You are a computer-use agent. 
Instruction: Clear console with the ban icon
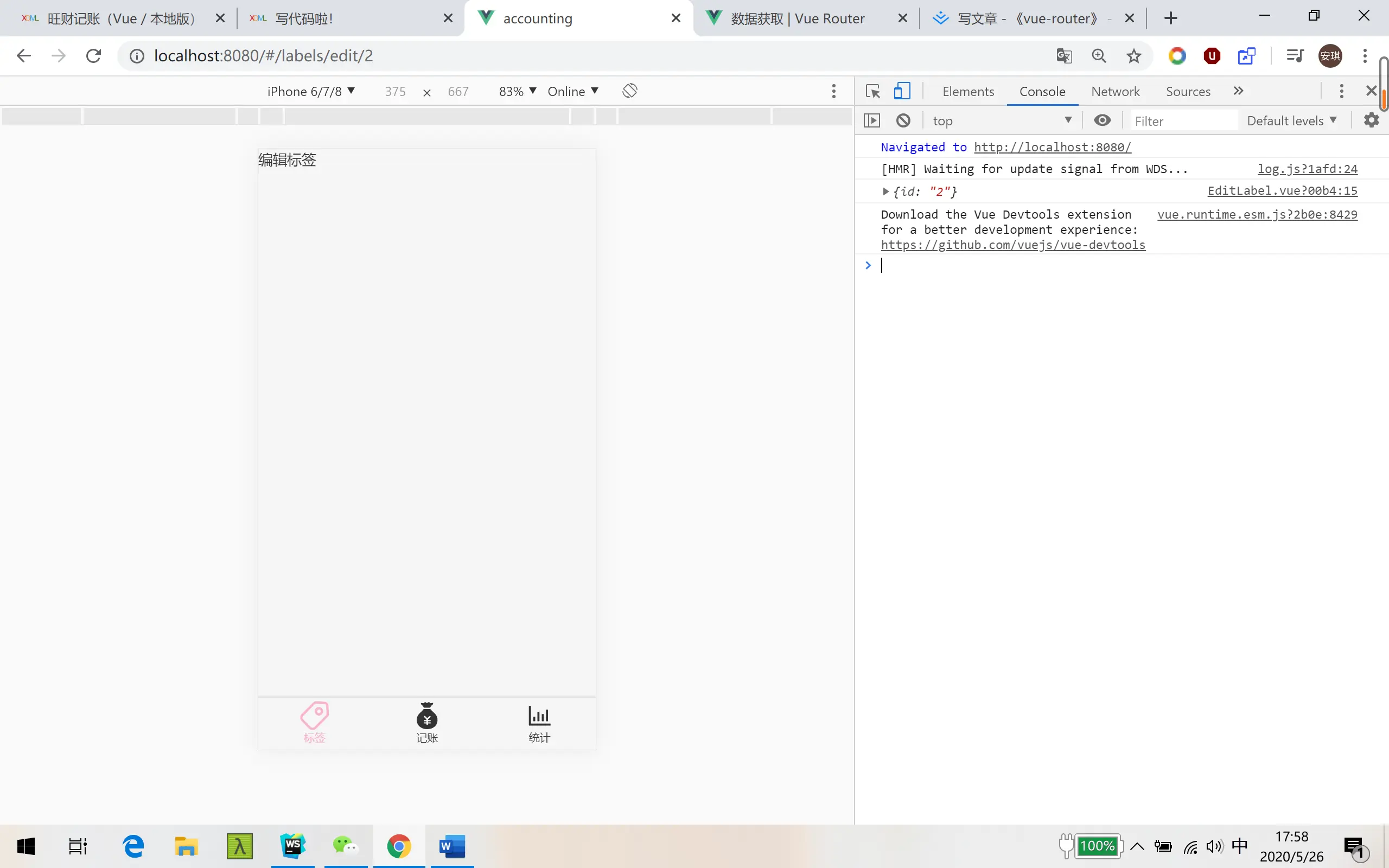pyautogui.click(x=903, y=120)
